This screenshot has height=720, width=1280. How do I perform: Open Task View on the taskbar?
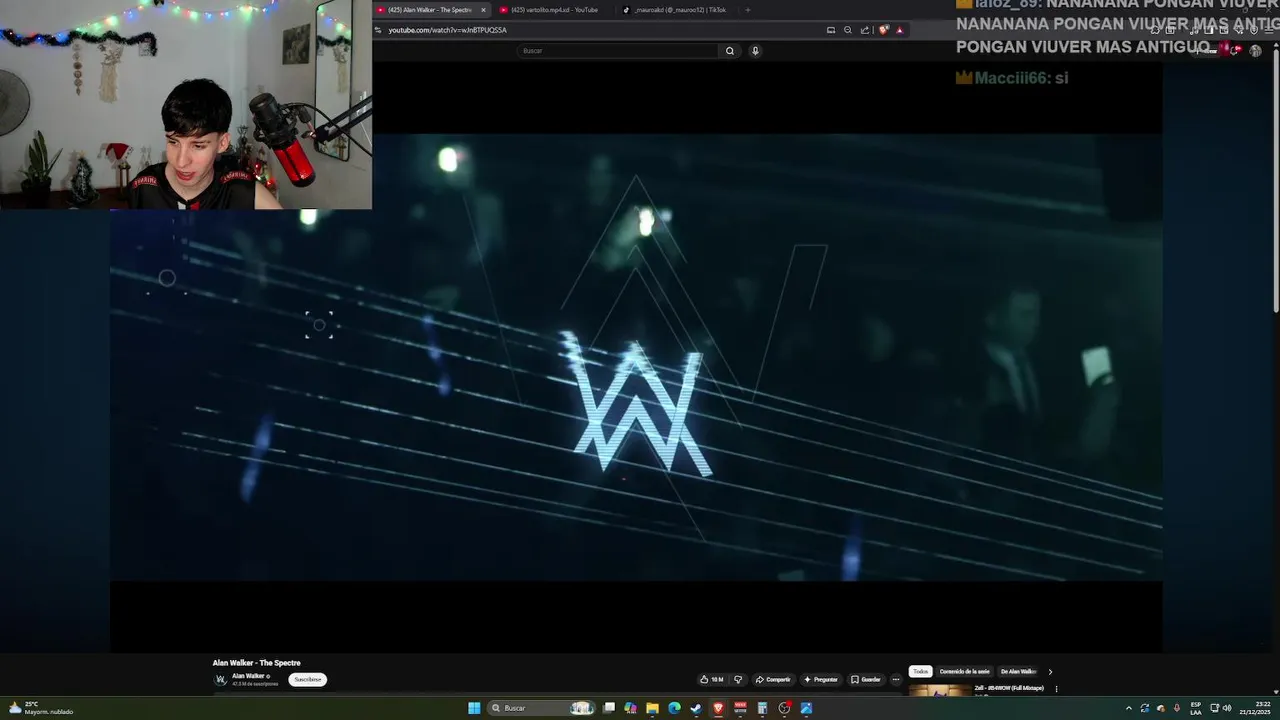click(x=608, y=708)
